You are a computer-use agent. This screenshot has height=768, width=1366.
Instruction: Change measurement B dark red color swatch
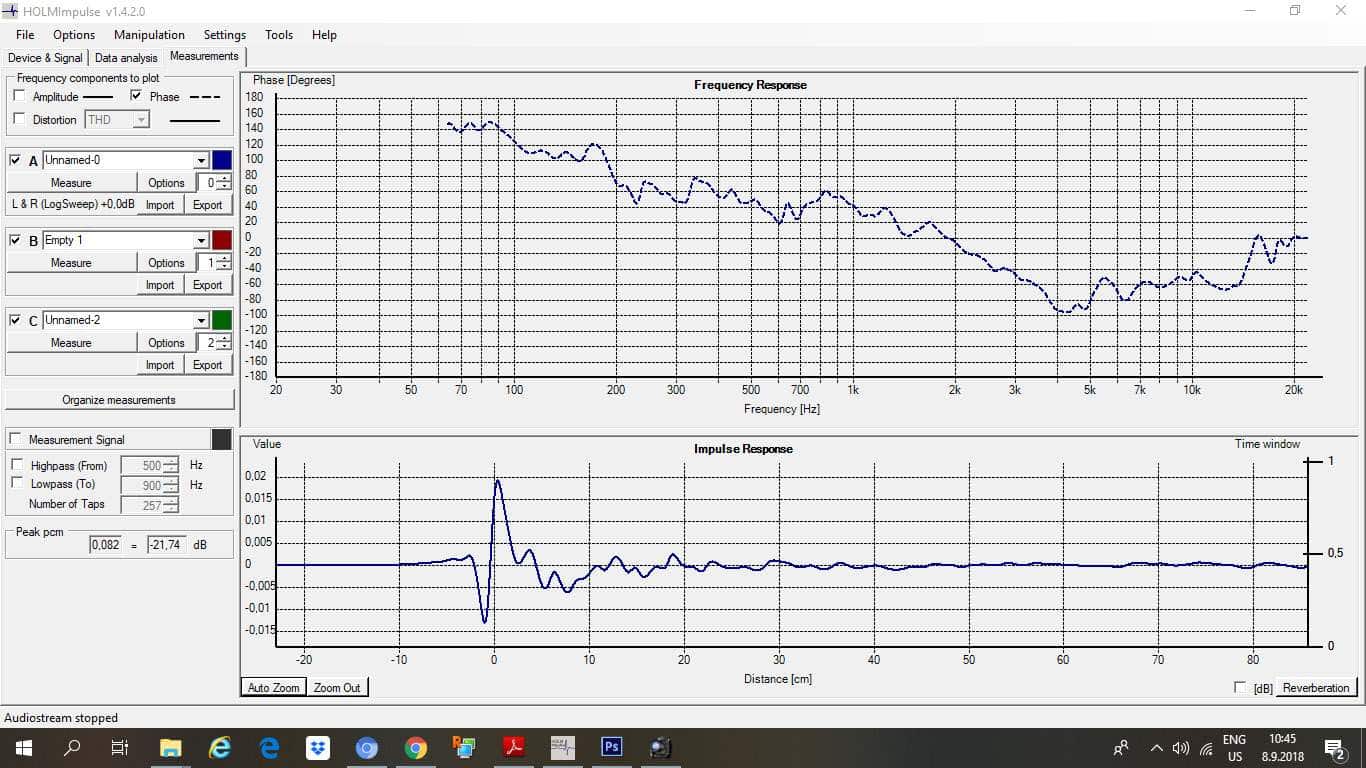click(222, 240)
